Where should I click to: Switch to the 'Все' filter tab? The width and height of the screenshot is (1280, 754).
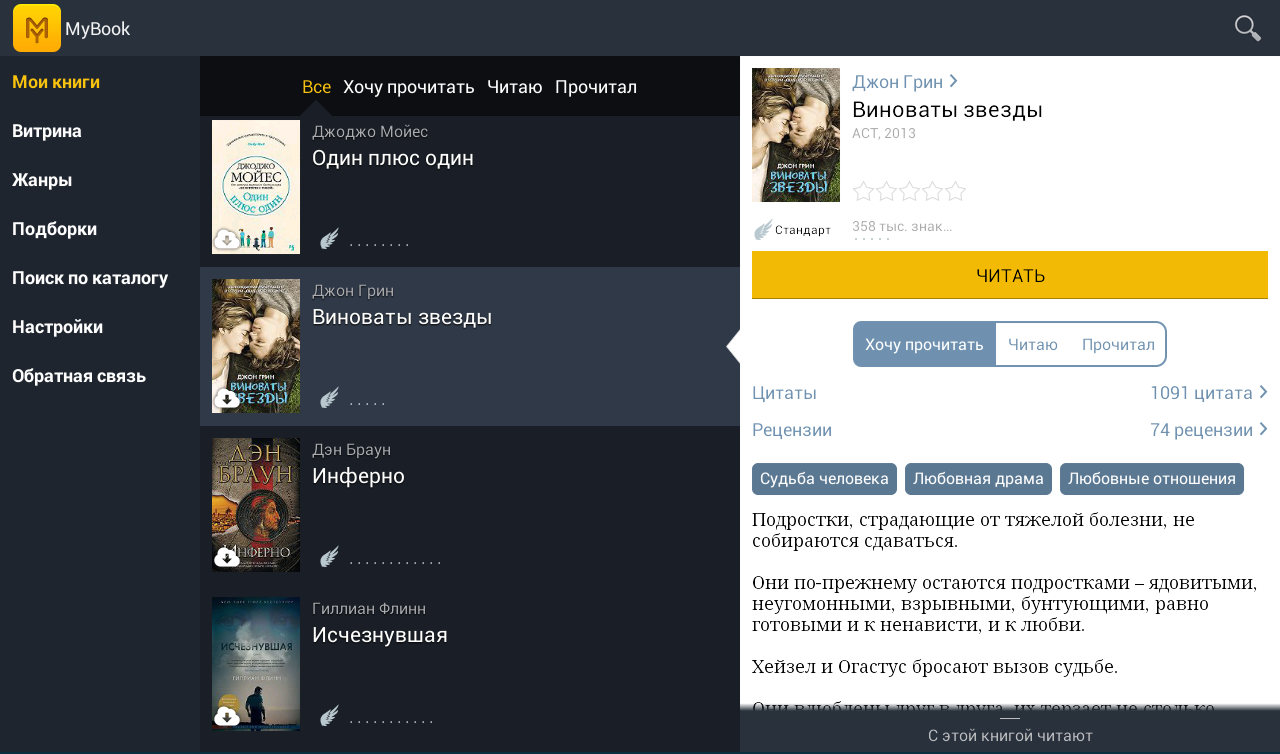click(x=316, y=86)
